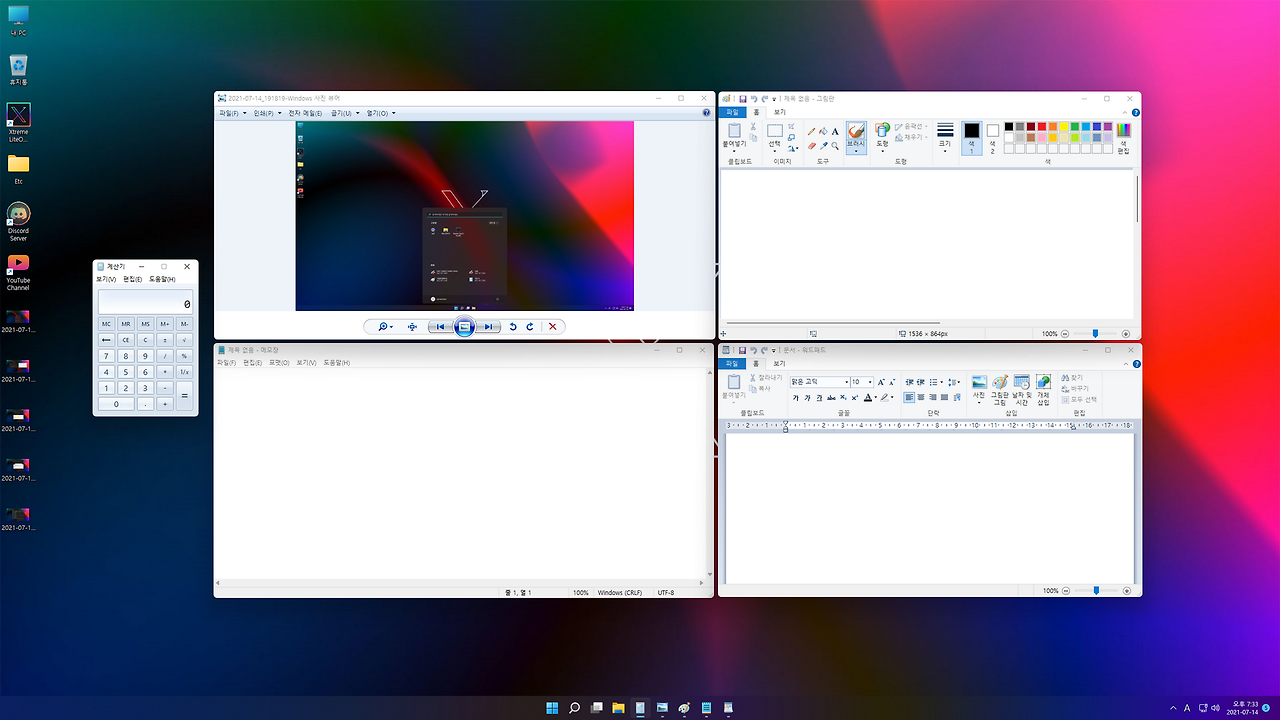The height and width of the screenshot is (720, 1280).
Task: Open the 파일(F) menu in Notepad
Action: [226, 362]
